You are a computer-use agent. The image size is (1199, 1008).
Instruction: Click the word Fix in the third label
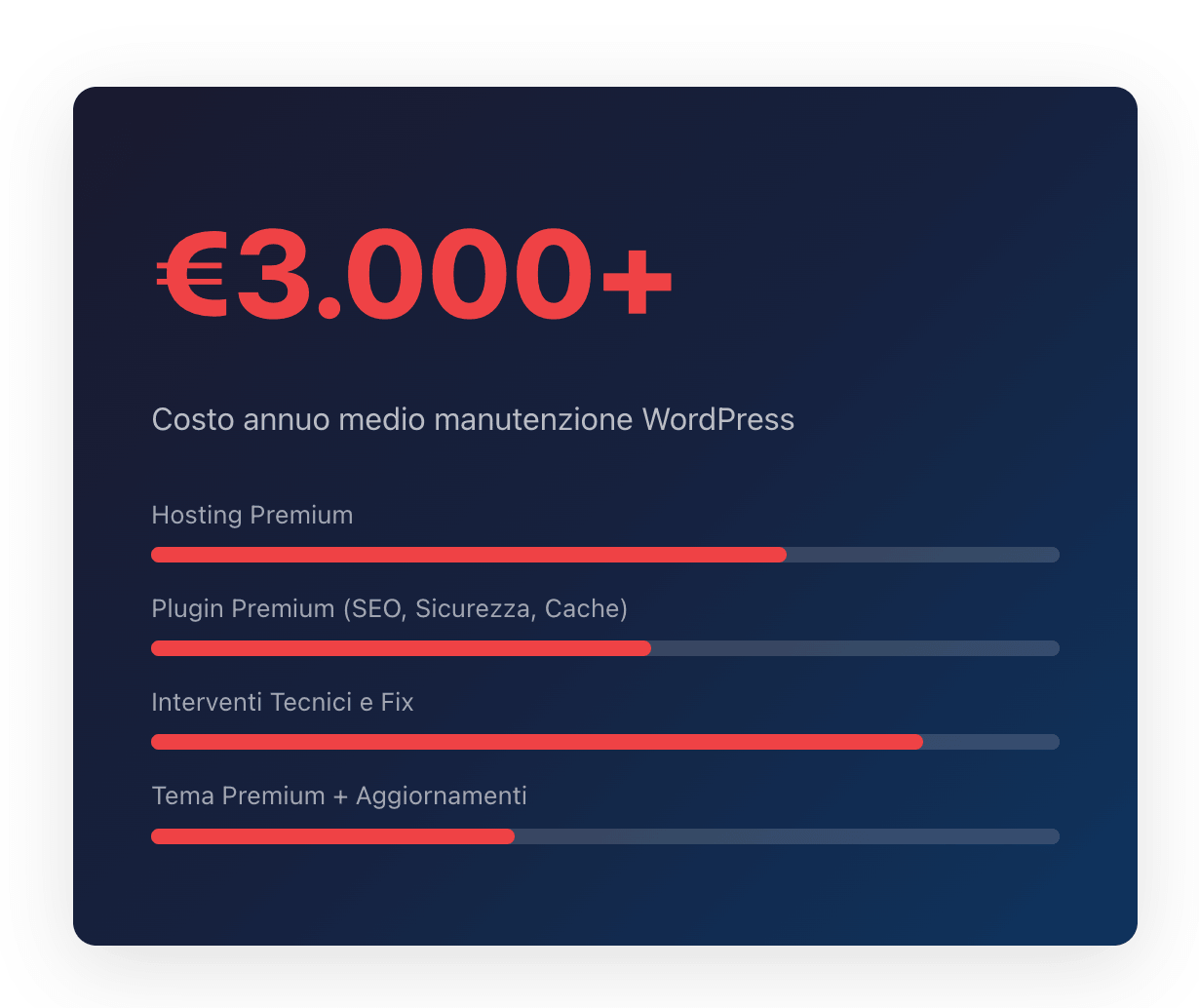pyautogui.click(x=397, y=703)
